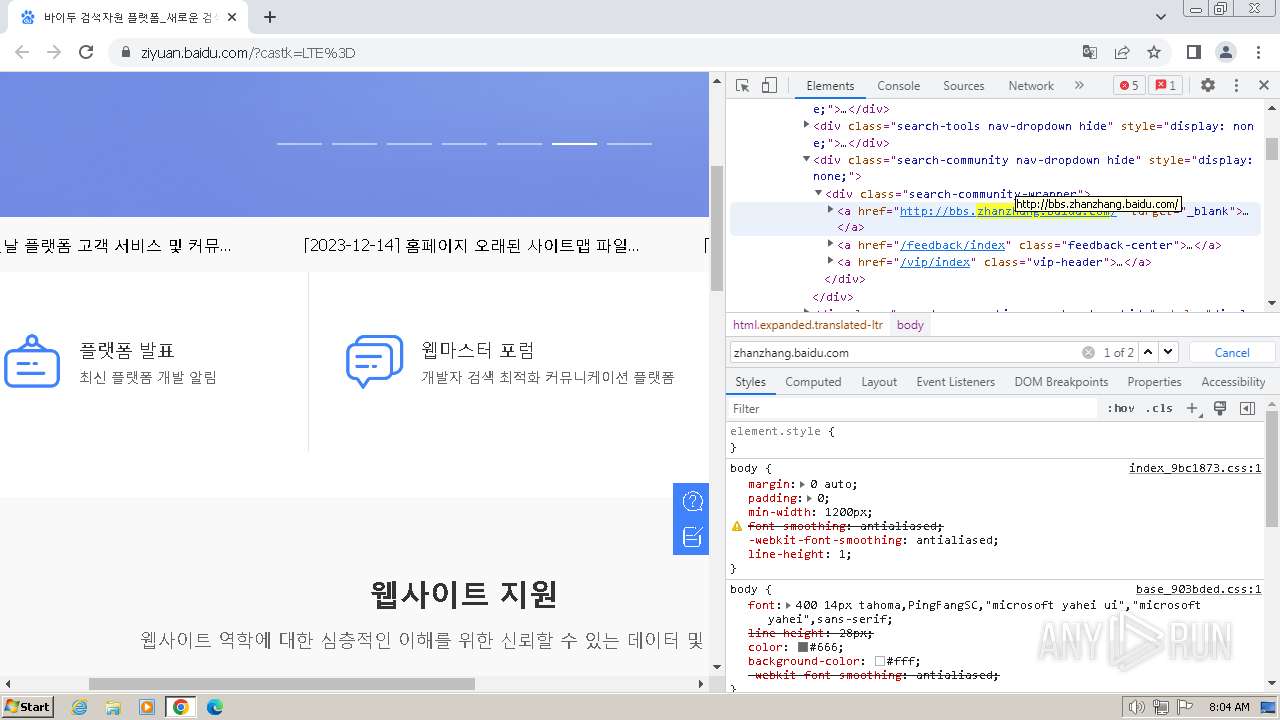Open the Layout tab
This screenshot has height=720, width=1280.
879,382
